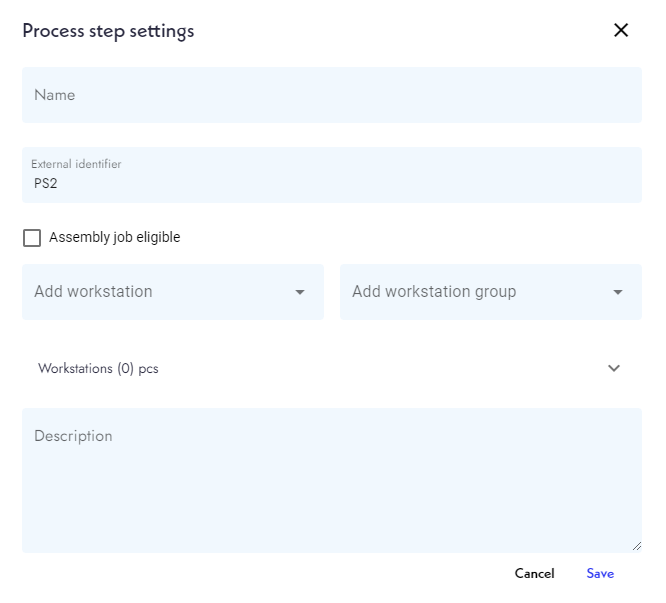Click the "Assembly job eligible" label text
The image size is (666, 603).
[114, 238]
